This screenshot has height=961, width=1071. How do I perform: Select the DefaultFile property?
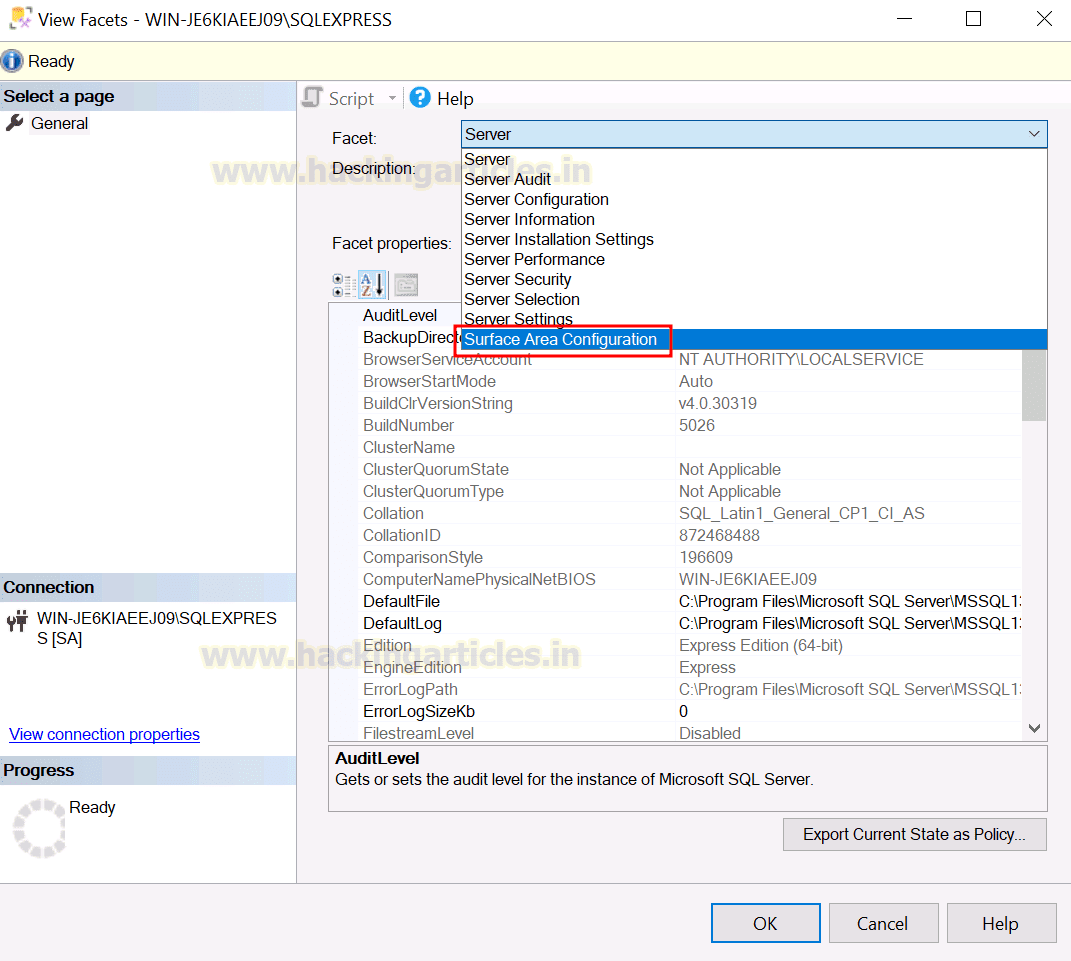coord(402,602)
